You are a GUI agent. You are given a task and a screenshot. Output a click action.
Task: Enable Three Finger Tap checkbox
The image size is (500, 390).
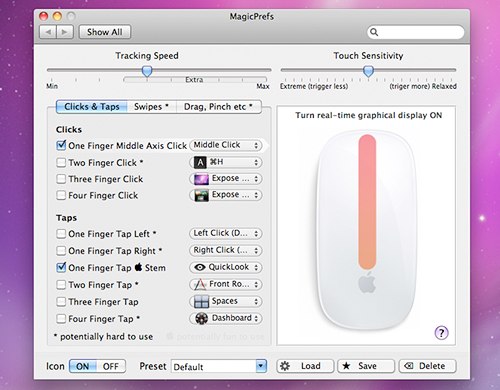(61, 302)
